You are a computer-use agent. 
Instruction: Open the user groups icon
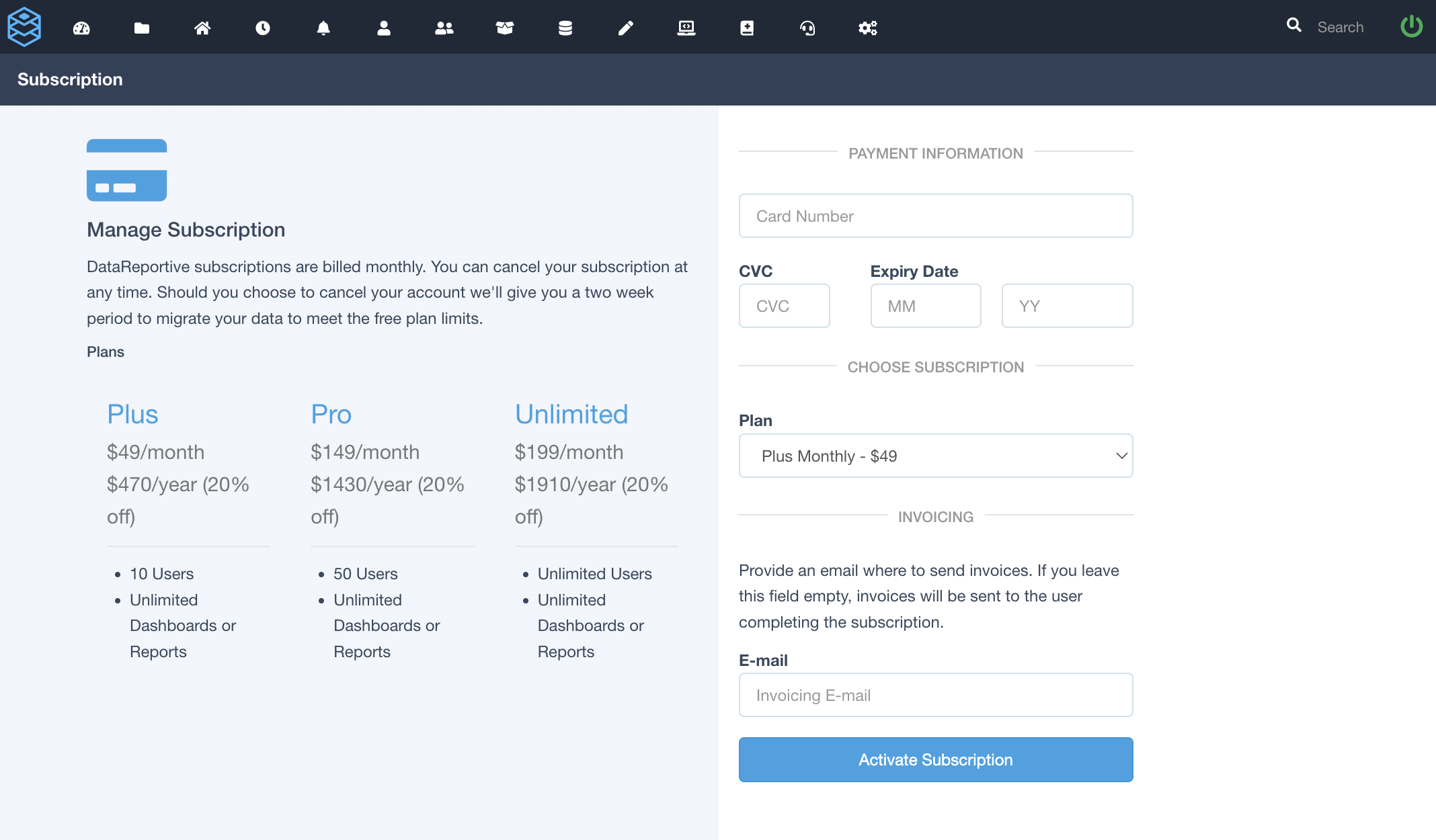[444, 28]
